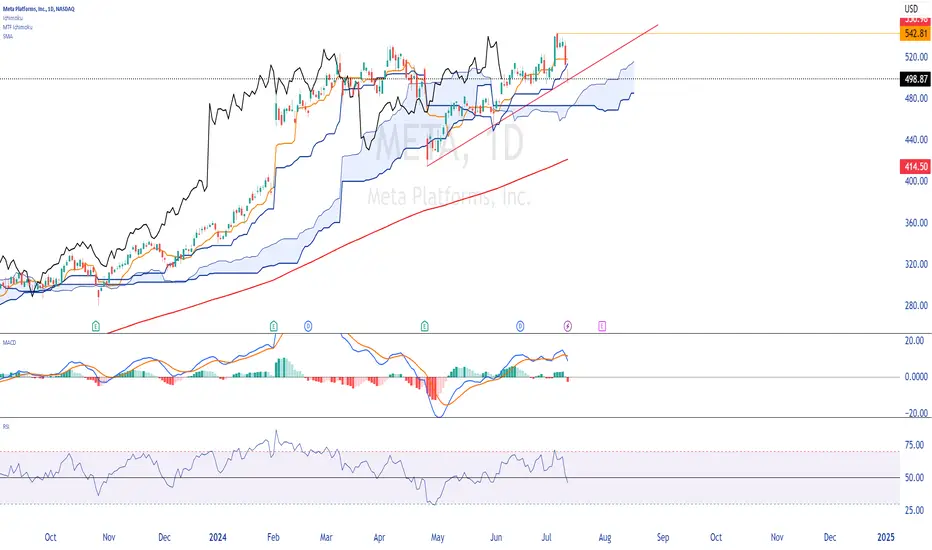Open the earnings marker in late April

[x=424, y=326]
